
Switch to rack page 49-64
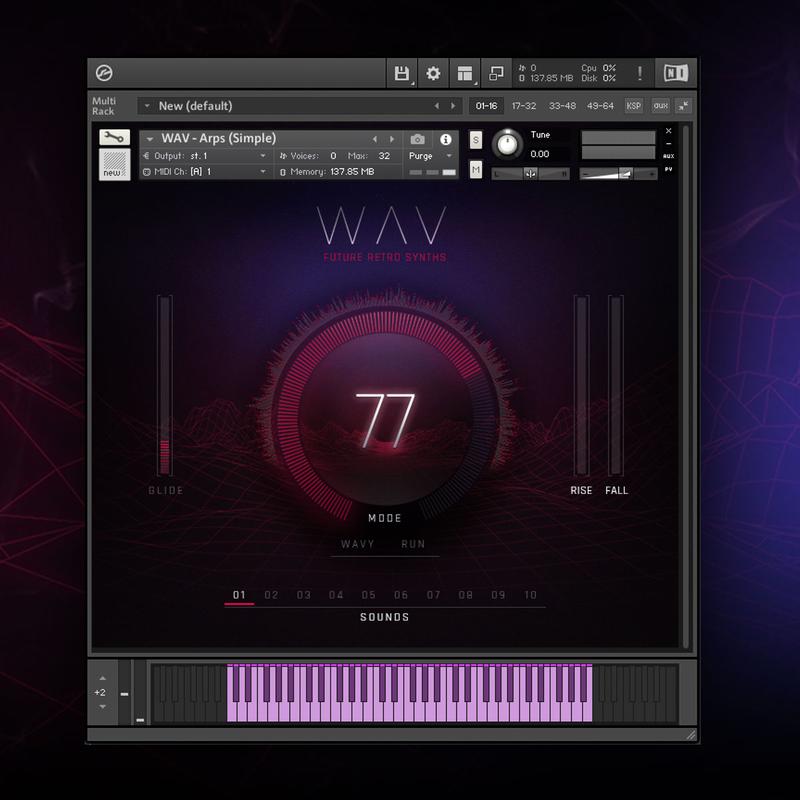click(x=600, y=106)
